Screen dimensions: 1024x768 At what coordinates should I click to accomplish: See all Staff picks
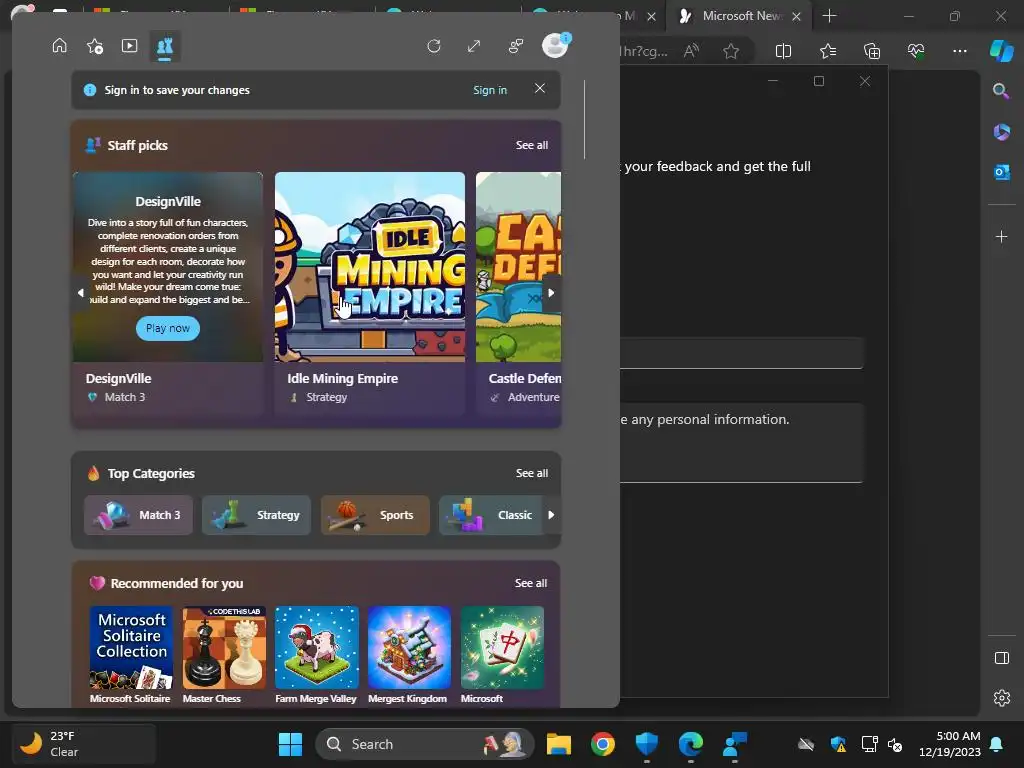pos(532,145)
